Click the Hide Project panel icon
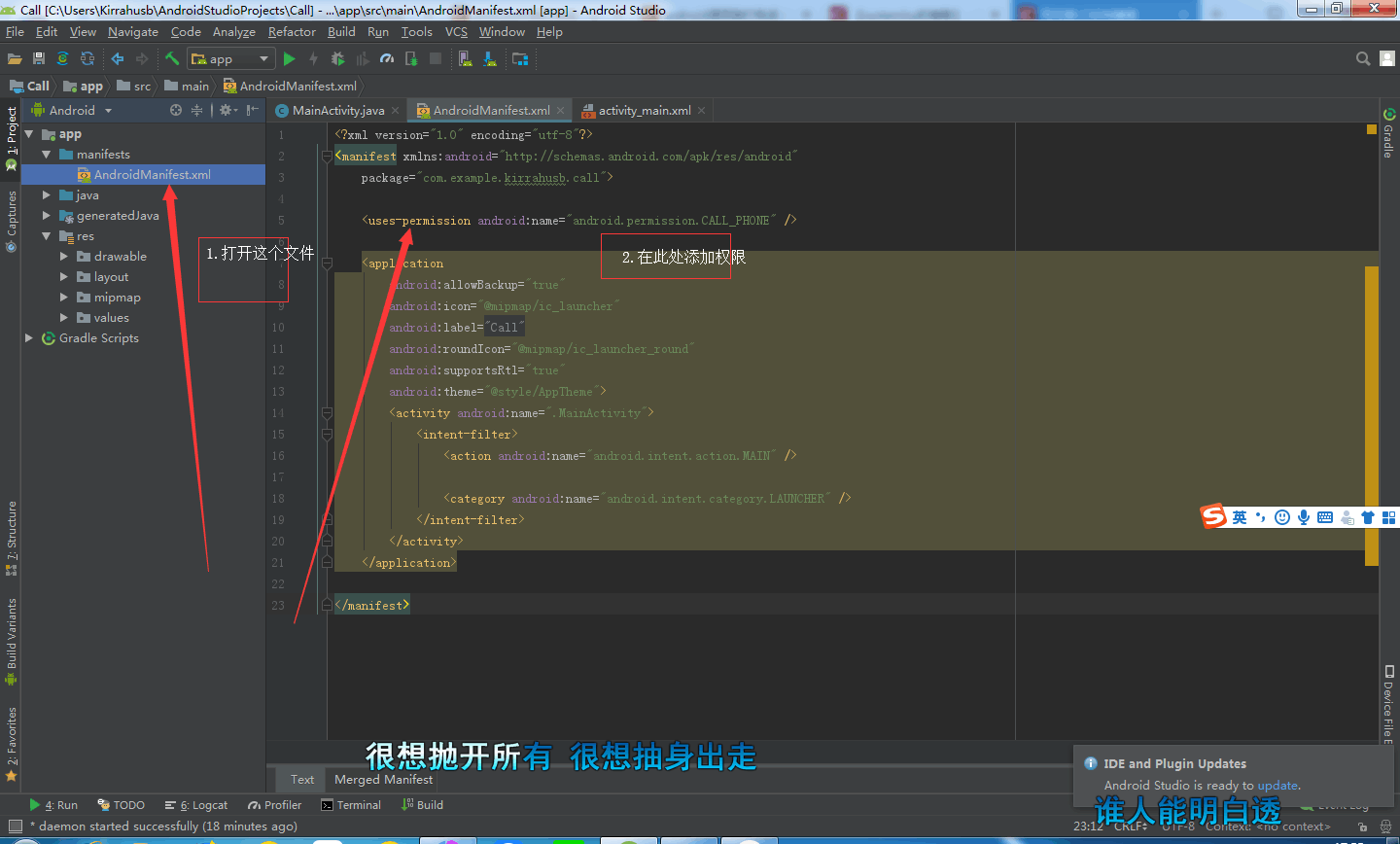Screen dimensions: 1400x844 (253, 110)
